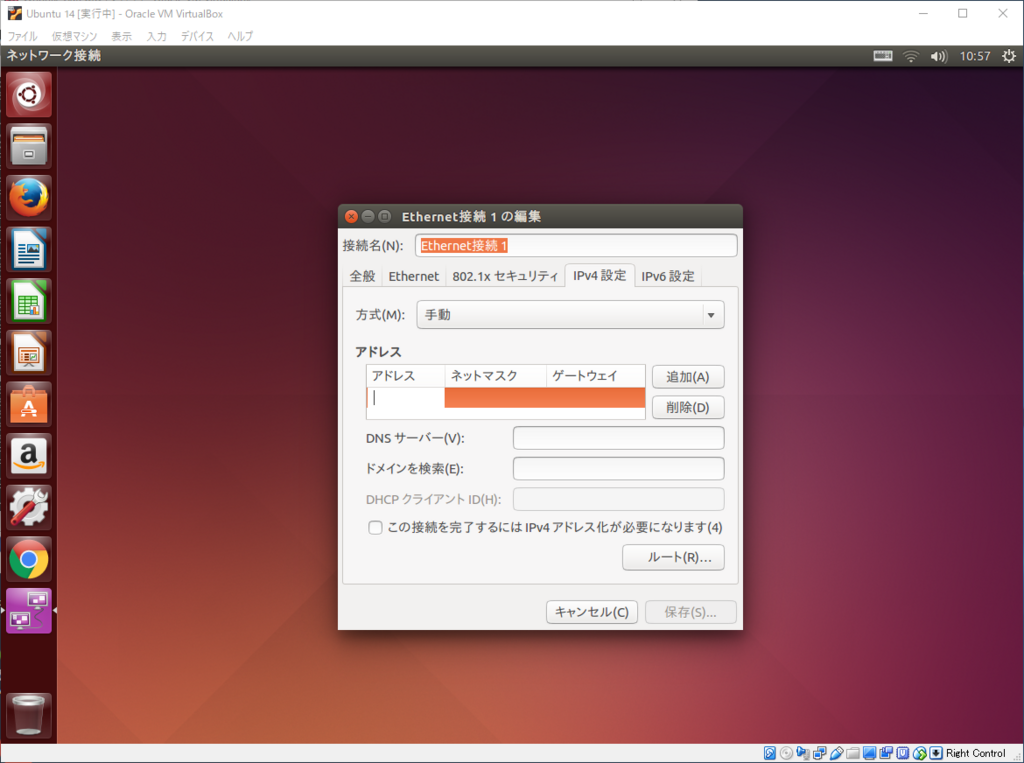Minimize the Ethernet接続 1 dialog
Screen dimensions: 1024x763
368,216
